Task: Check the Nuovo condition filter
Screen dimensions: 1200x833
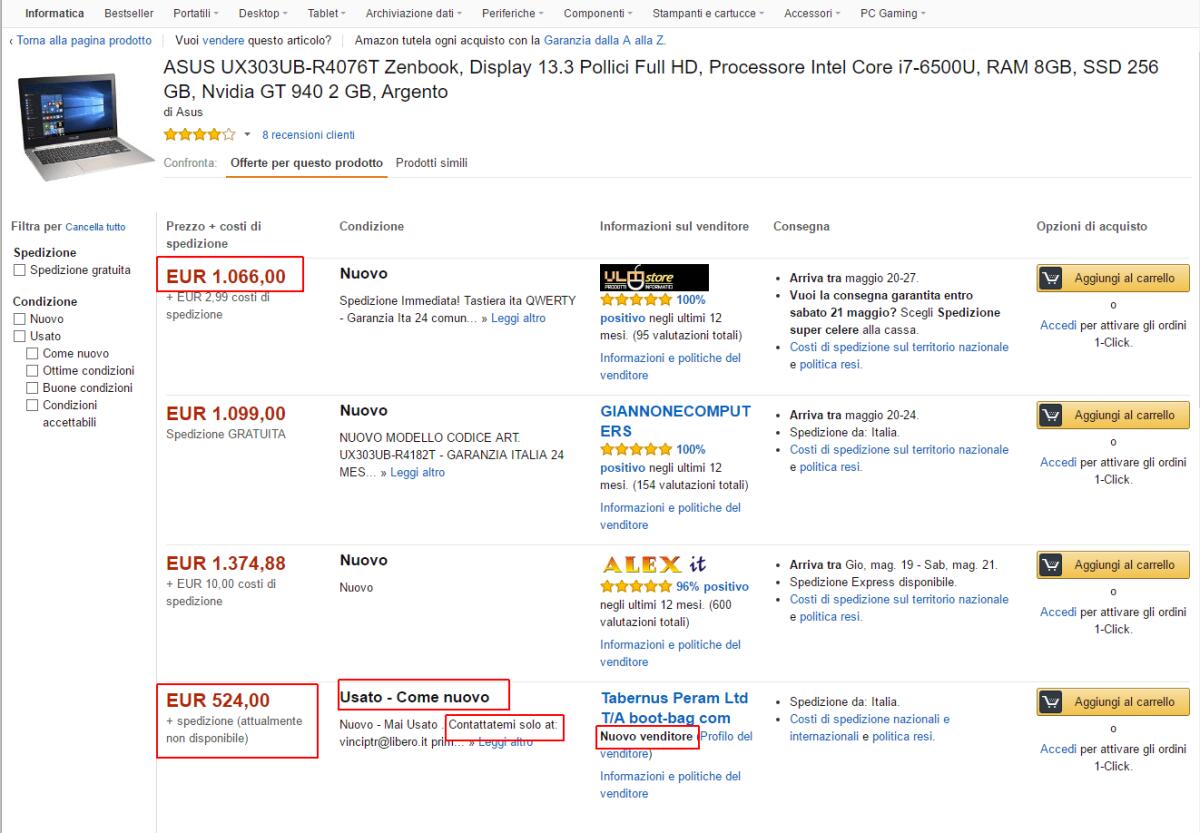Action: click(x=18, y=320)
